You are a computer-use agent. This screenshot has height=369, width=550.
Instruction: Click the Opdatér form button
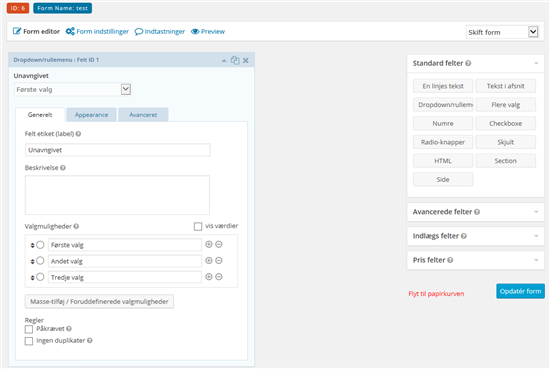(x=521, y=291)
